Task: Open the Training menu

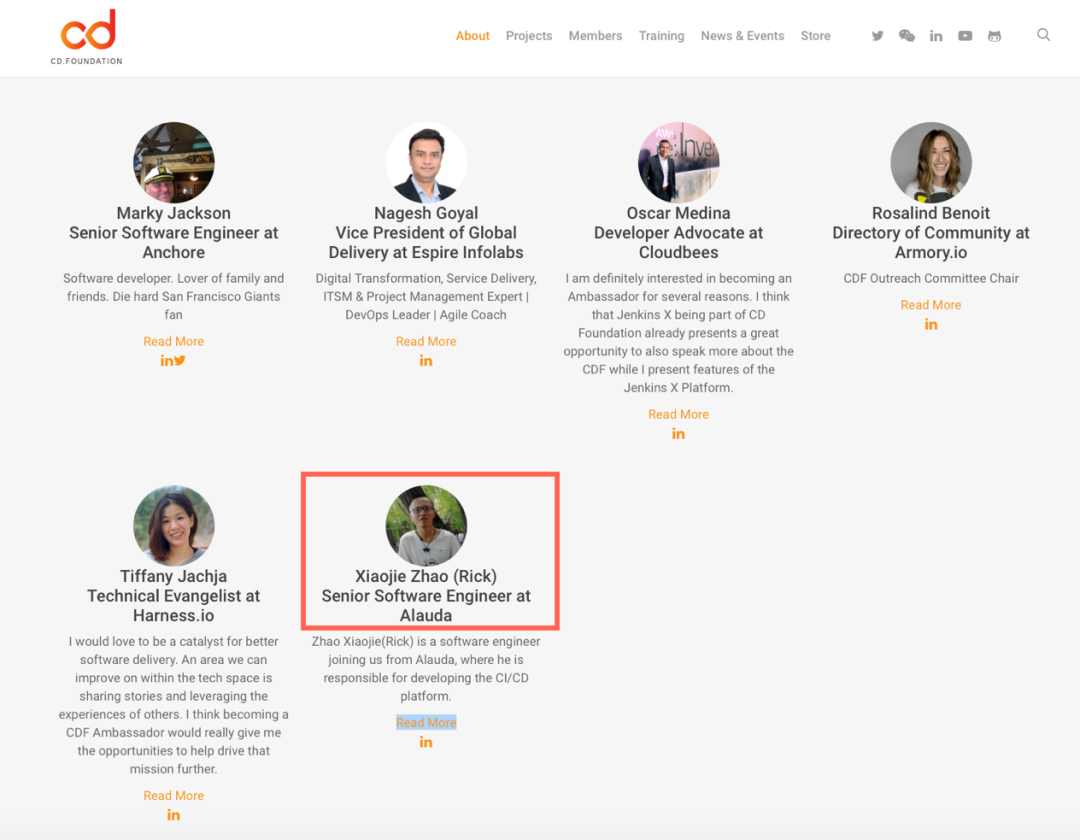Action: tap(661, 36)
